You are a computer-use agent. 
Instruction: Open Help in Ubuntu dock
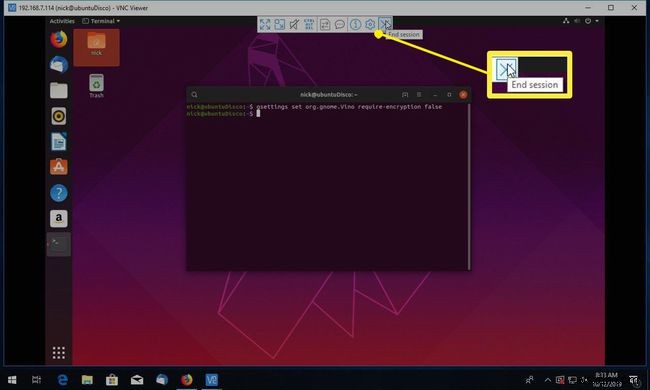(59, 193)
